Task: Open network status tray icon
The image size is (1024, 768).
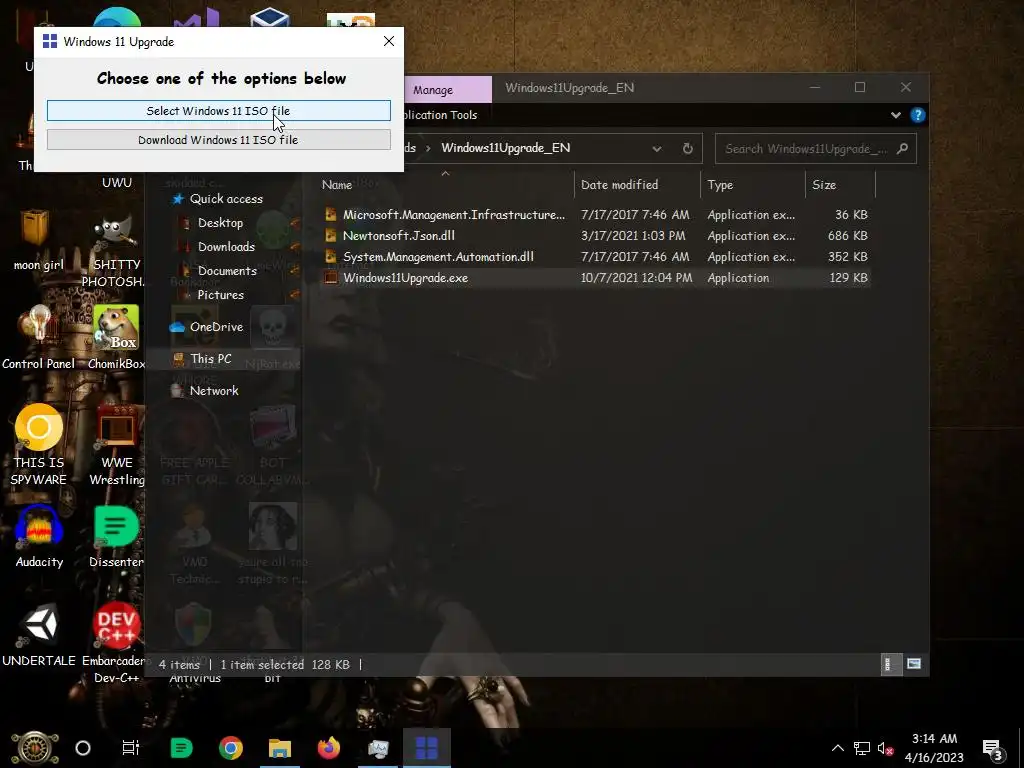Action: point(862,748)
